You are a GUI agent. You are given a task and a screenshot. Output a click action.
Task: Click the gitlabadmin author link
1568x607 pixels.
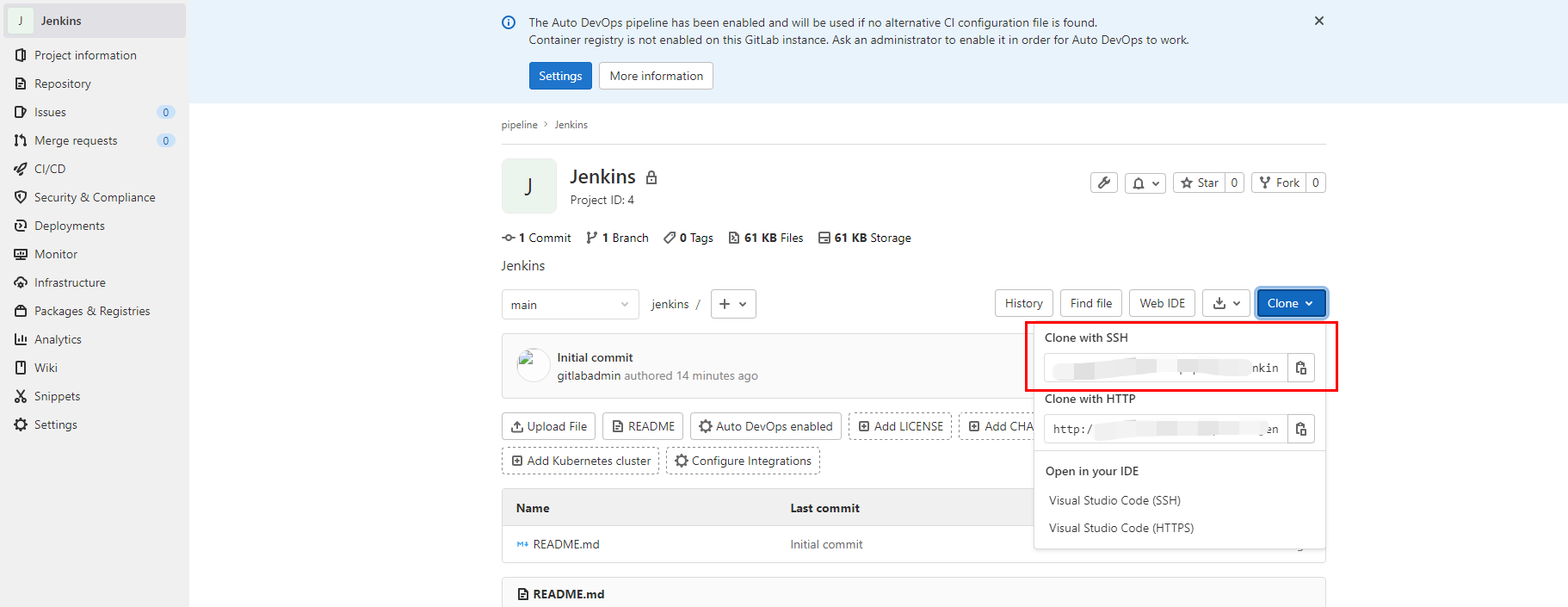tap(589, 375)
